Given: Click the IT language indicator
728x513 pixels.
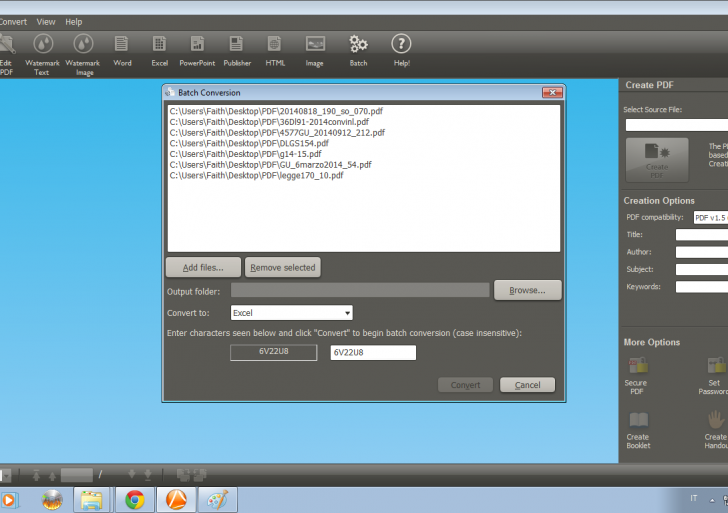Looking at the screenshot, I should (694, 498).
